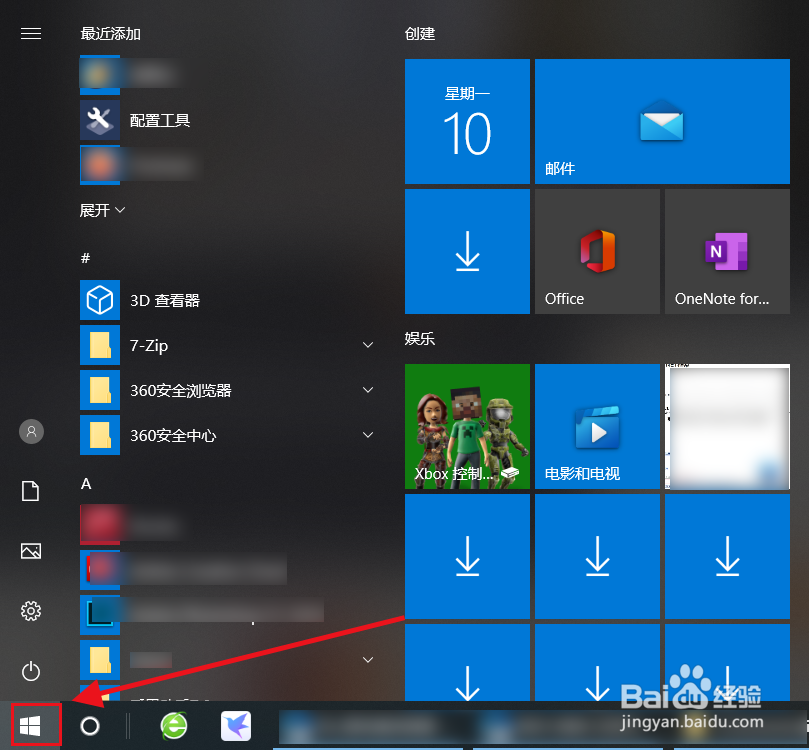Expand the 展开 recently added list
This screenshot has width=809, height=750.
click(x=102, y=210)
